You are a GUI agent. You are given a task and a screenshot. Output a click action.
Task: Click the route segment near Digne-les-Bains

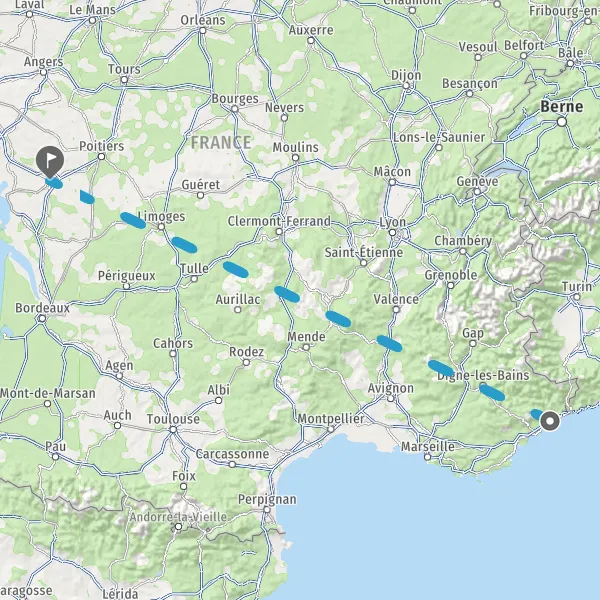[492, 393]
